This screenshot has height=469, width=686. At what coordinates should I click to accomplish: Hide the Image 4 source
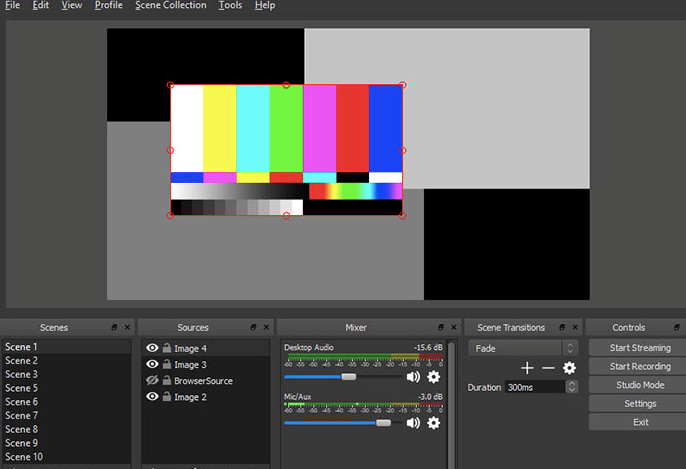(152, 349)
